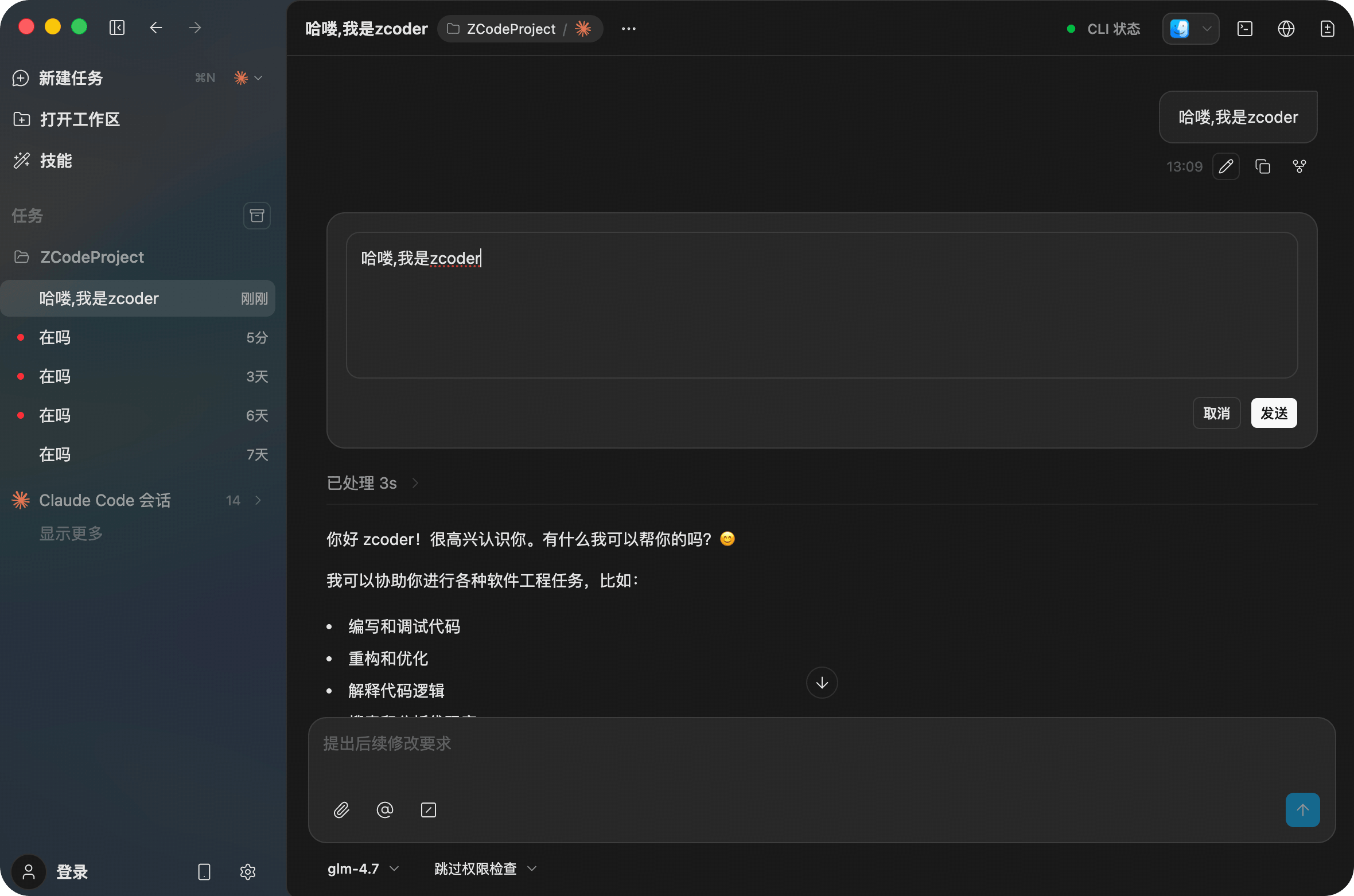This screenshot has height=896, width=1354.
Task: Open settings gear in sidebar footer
Action: [x=247, y=872]
